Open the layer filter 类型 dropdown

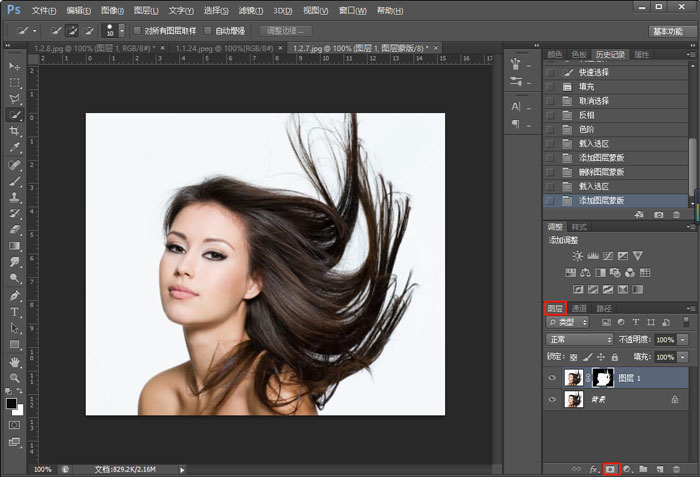(x=567, y=322)
